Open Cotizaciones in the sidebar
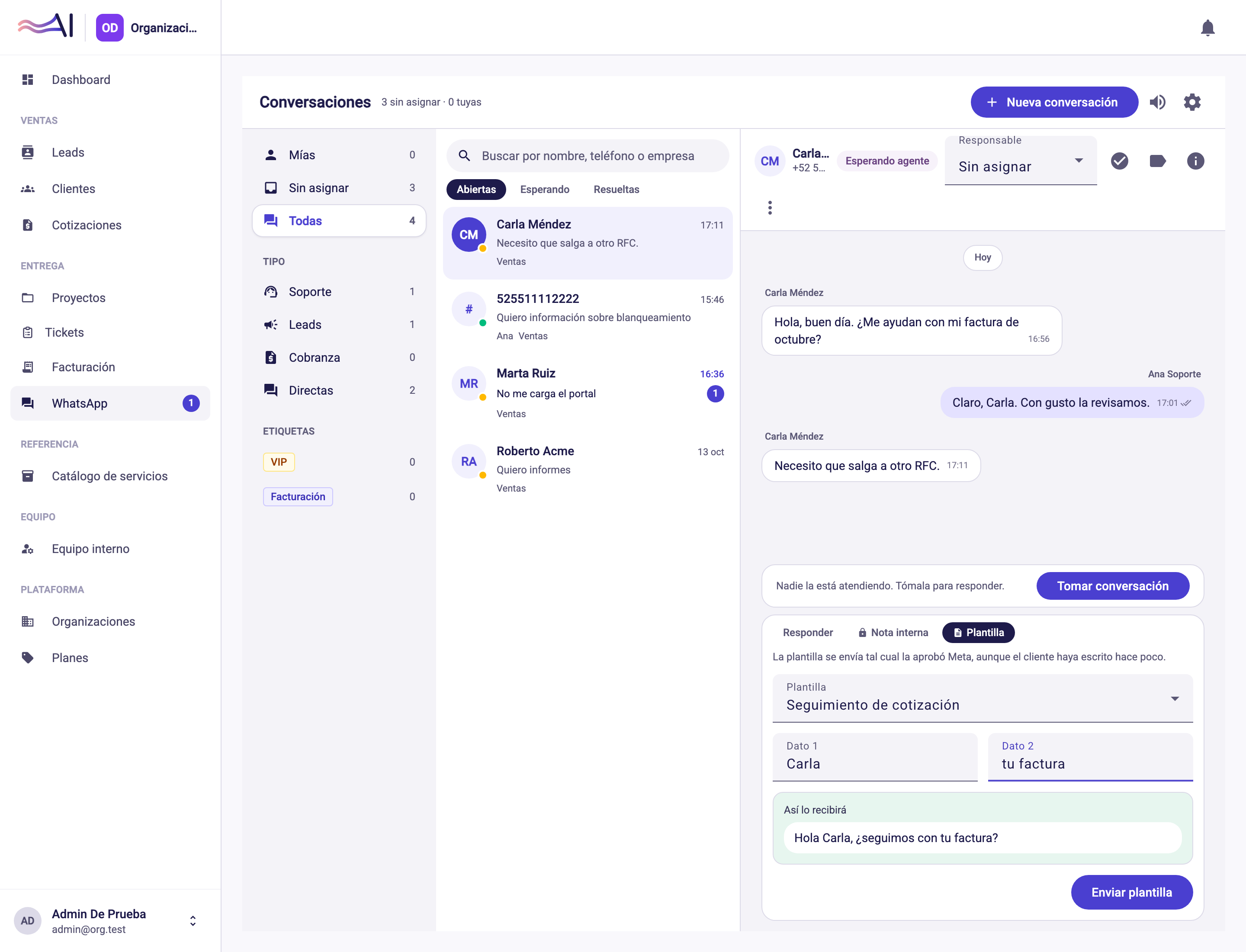This screenshot has height=952, width=1246. point(110,225)
